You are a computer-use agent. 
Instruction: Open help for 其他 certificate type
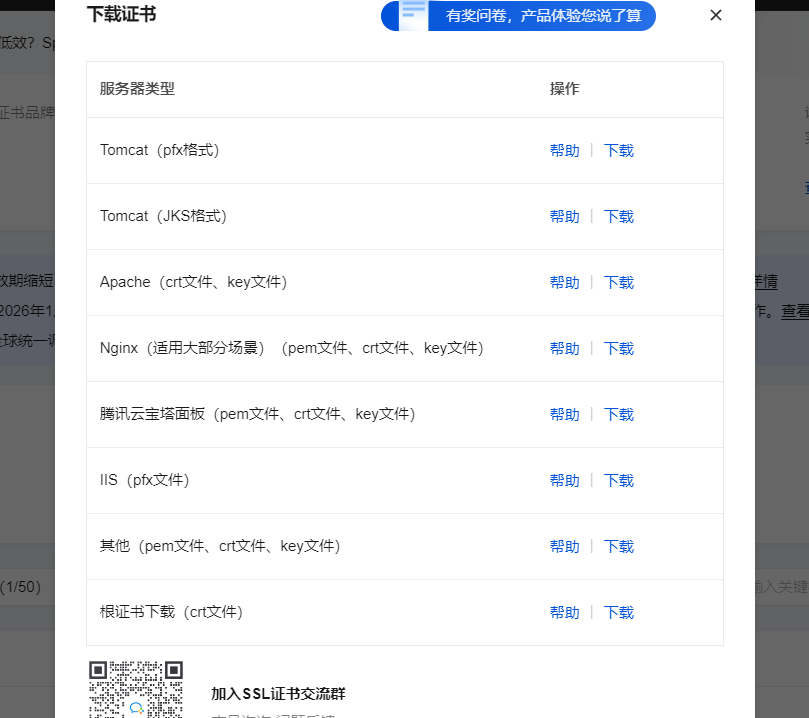pyautogui.click(x=564, y=547)
